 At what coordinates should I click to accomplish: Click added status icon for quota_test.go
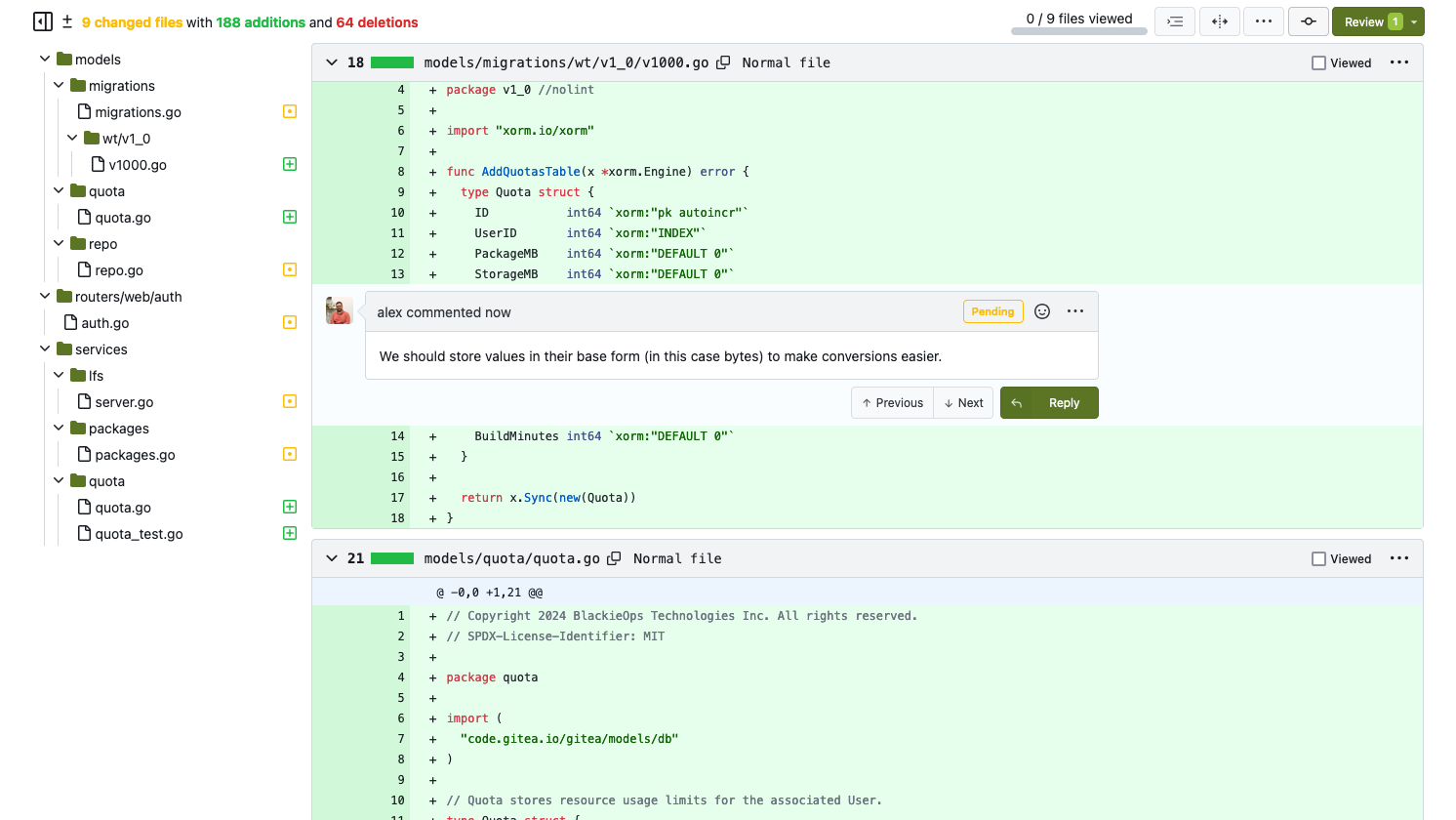[x=290, y=533]
